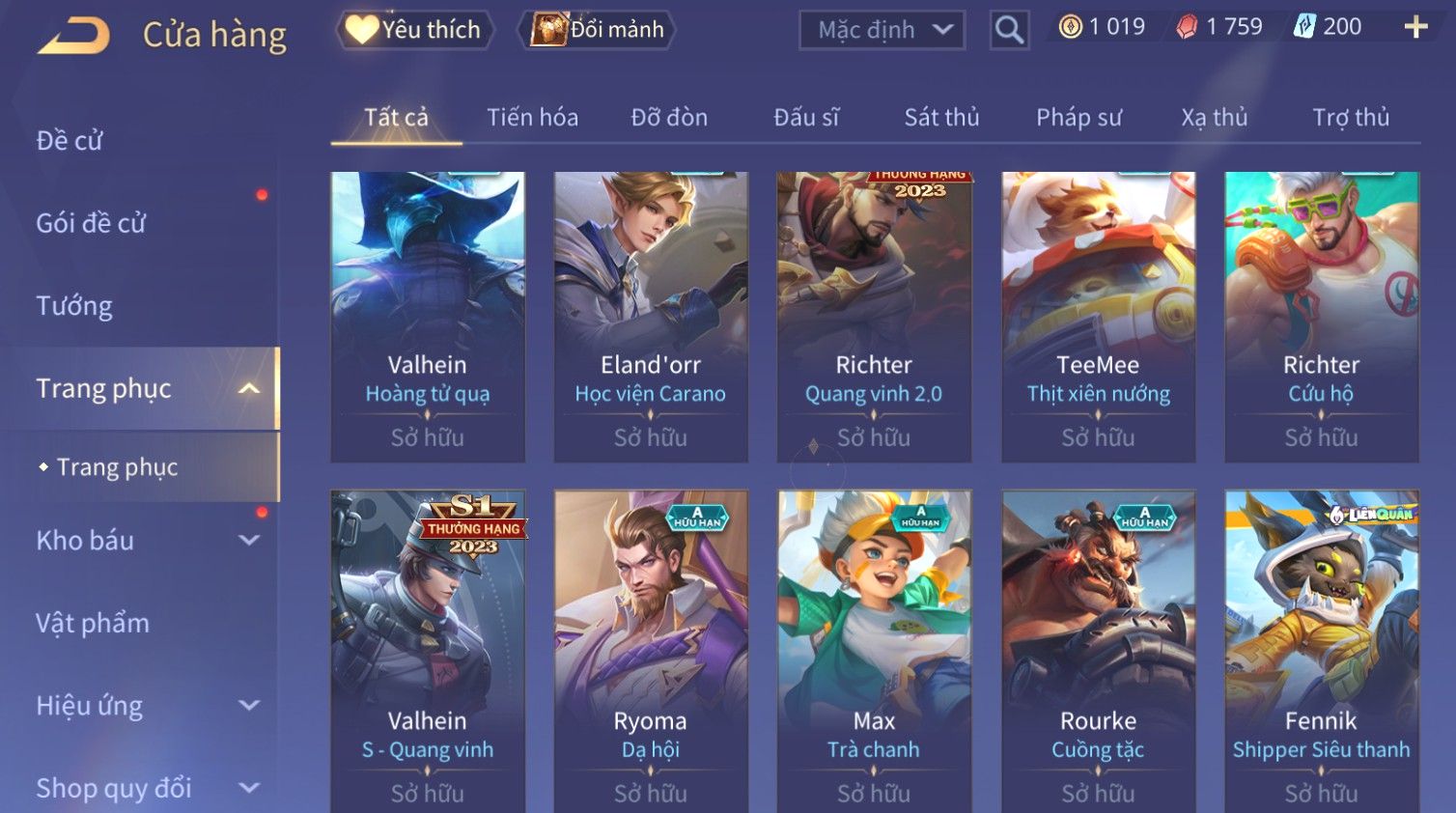Viewport: 1456px width, 813px height.
Task: Tap the red ruby currency icon
Action: point(1187,27)
